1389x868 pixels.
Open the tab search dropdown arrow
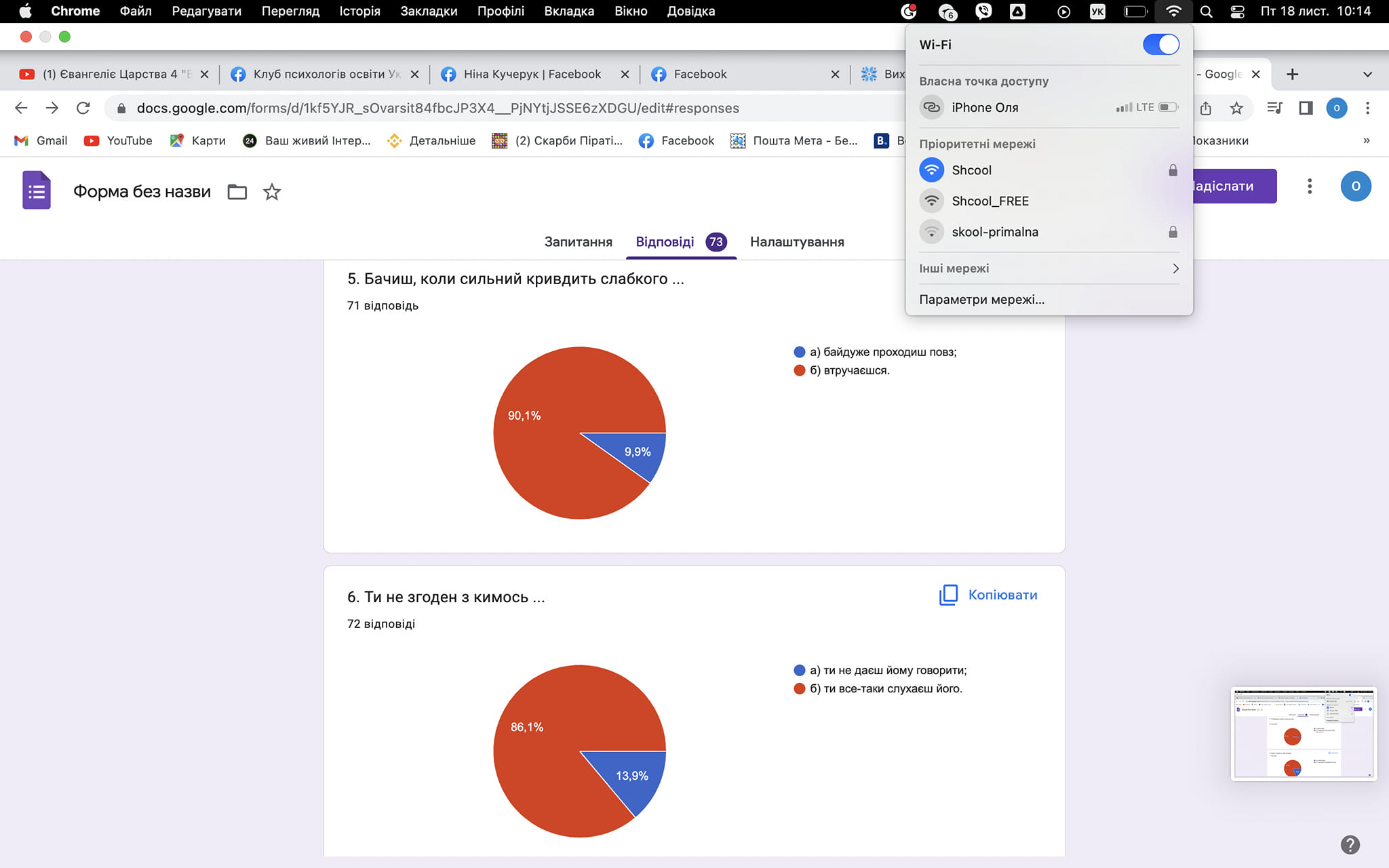(1367, 74)
